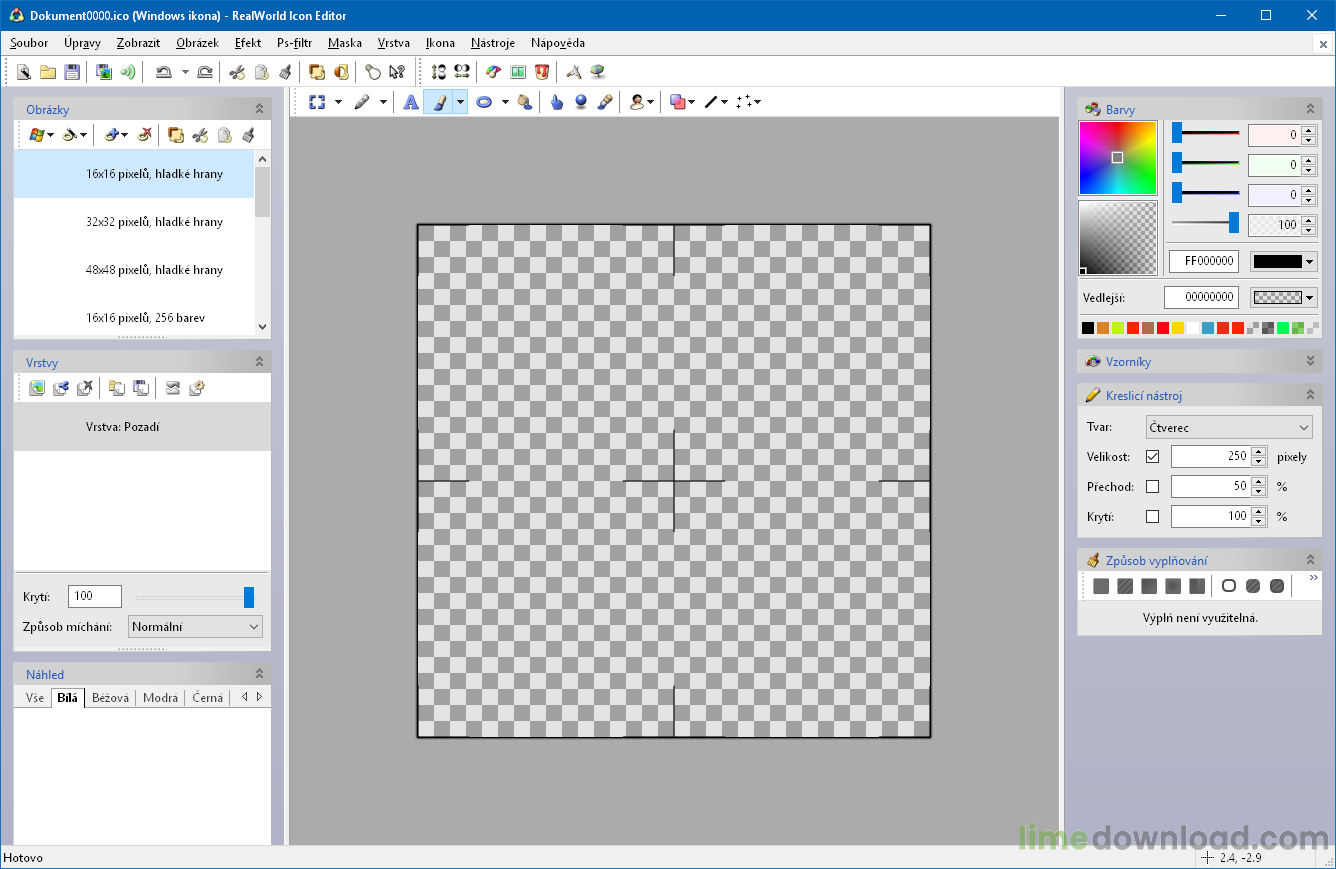Toggle the Velikost checkbox
The width and height of the screenshot is (1336, 869).
[1152, 457]
